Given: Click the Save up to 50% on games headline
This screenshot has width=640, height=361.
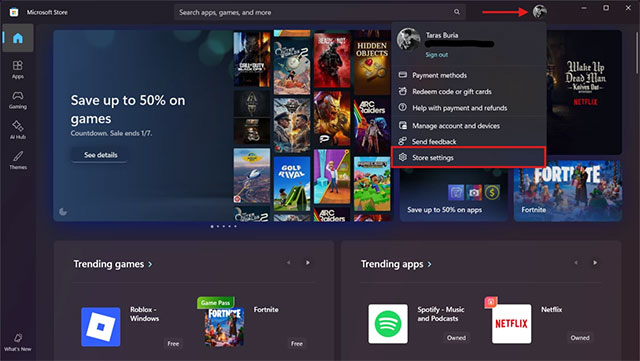Looking at the screenshot, I should pos(128,109).
